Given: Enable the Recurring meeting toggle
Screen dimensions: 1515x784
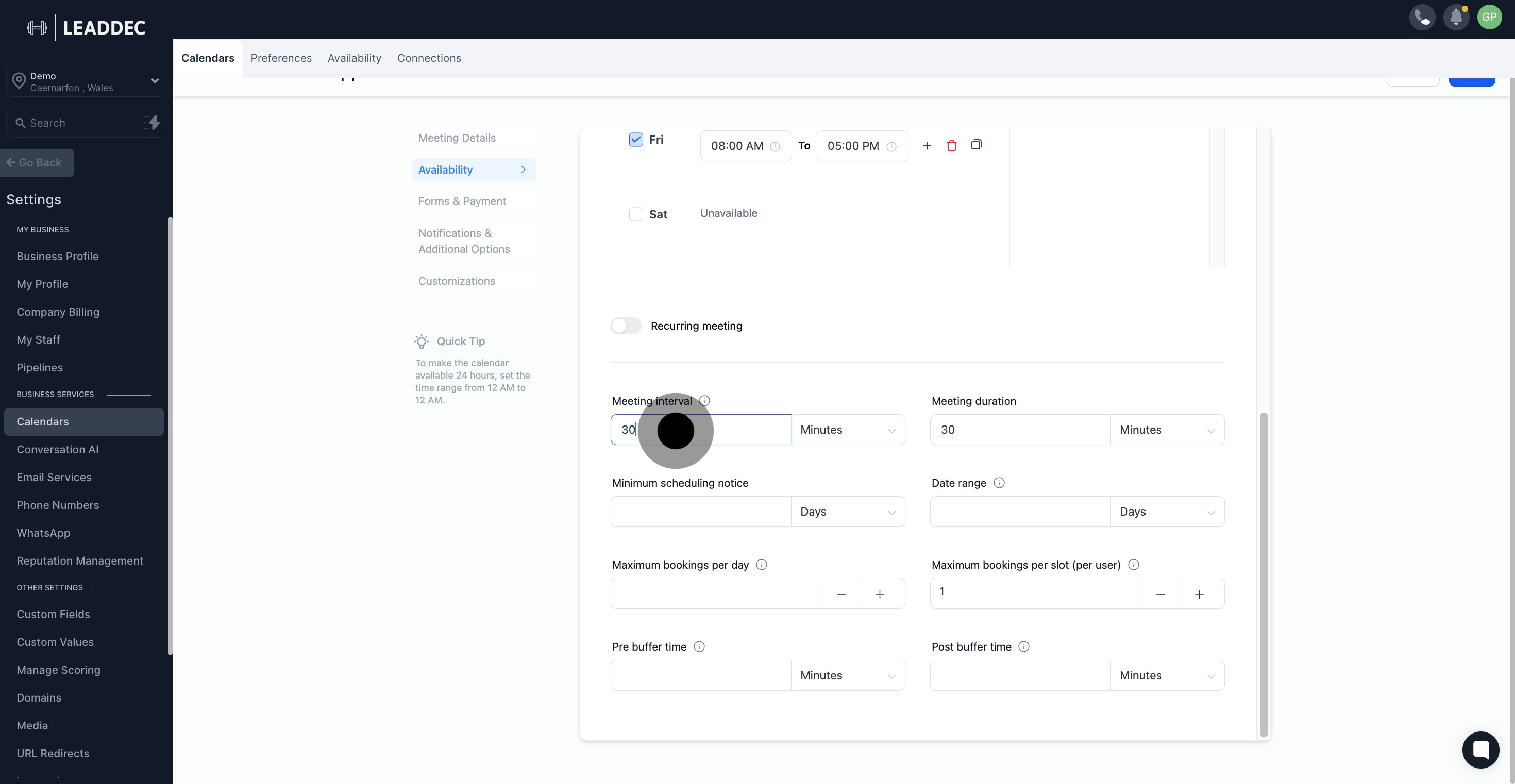Looking at the screenshot, I should point(626,326).
